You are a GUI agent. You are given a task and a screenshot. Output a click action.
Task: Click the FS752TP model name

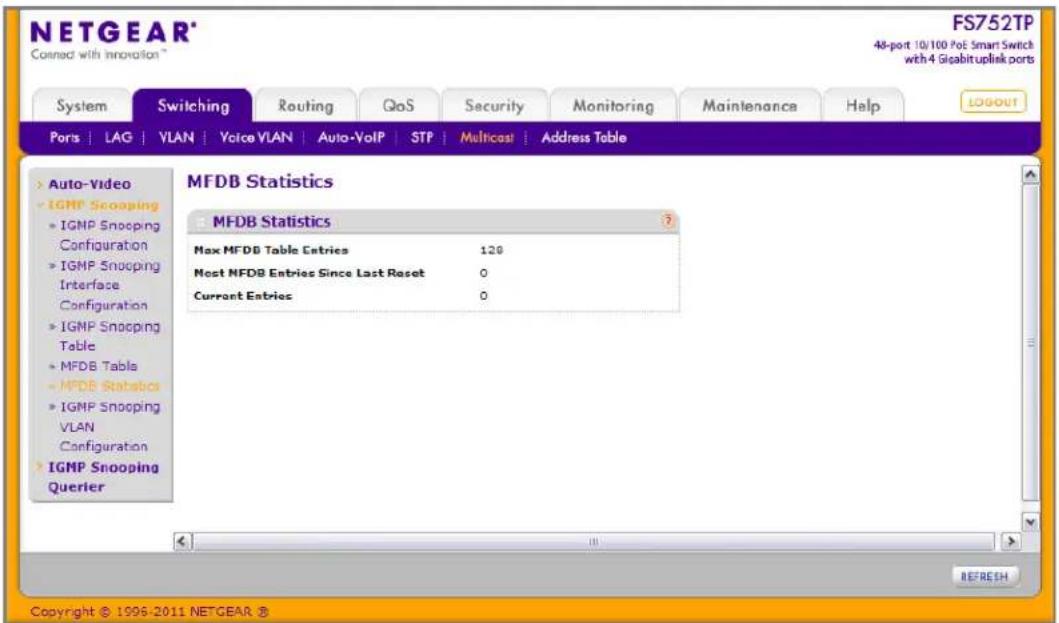click(x=992, y=24)
